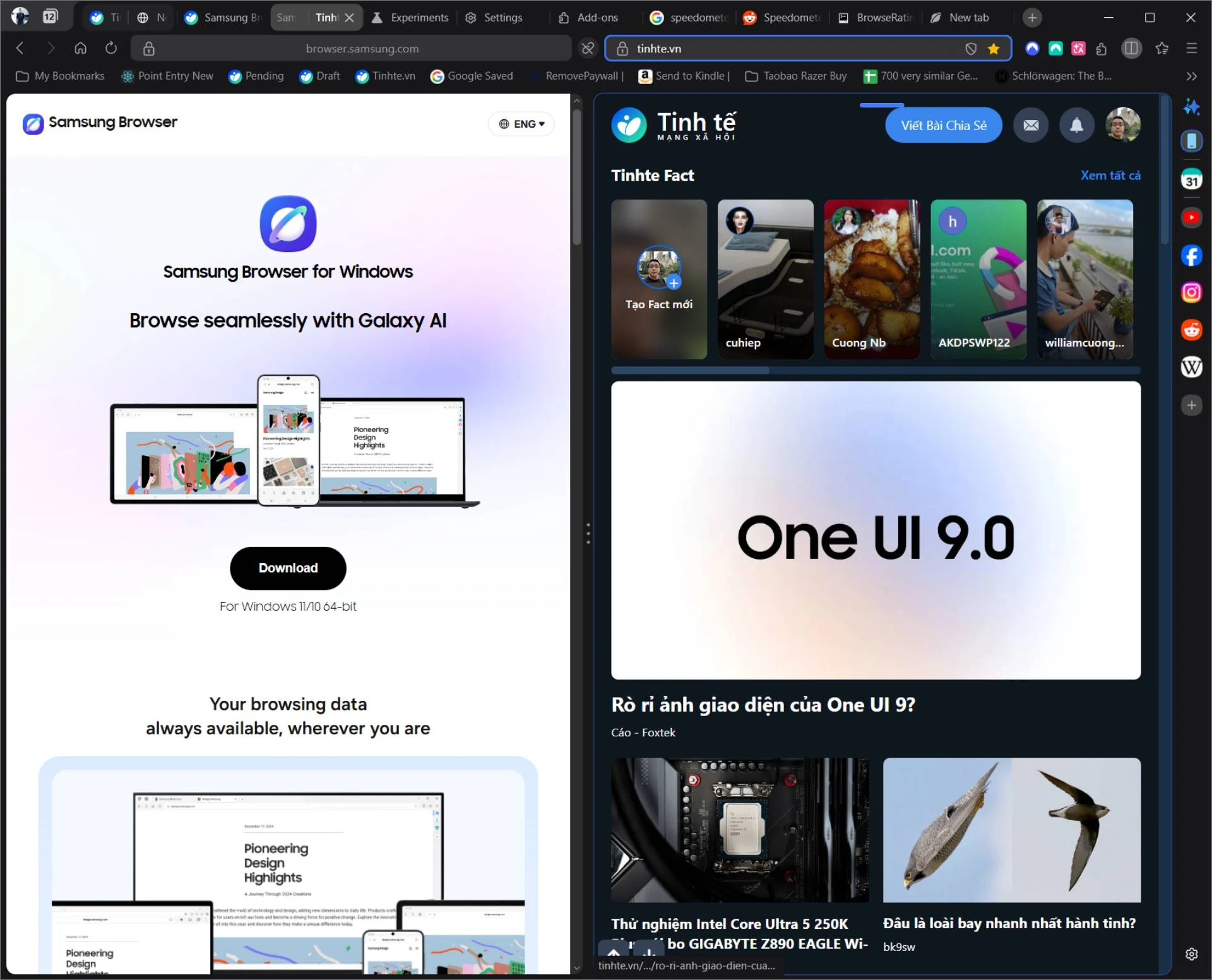
Task: Open the Xem tất cả link in Tinhte Fact
Action: 1110,176
